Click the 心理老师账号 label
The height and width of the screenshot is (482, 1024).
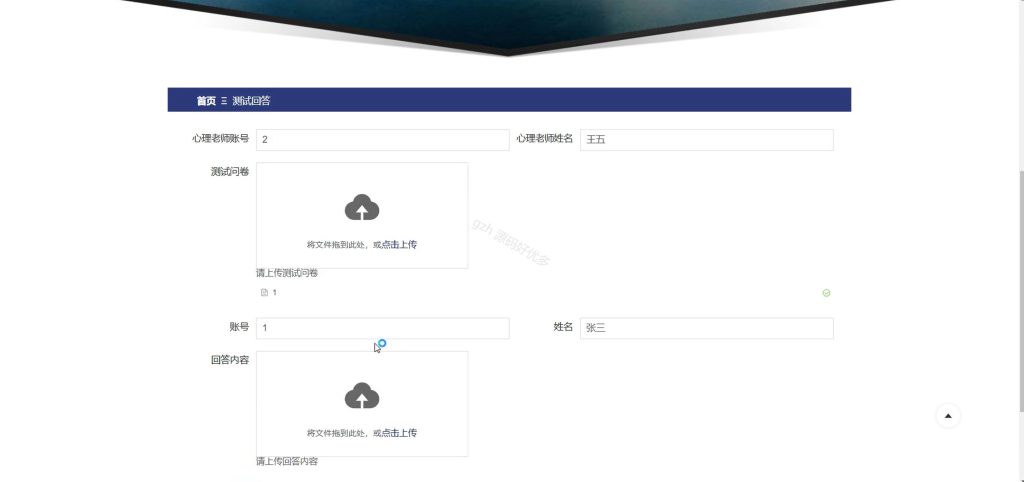220,138
